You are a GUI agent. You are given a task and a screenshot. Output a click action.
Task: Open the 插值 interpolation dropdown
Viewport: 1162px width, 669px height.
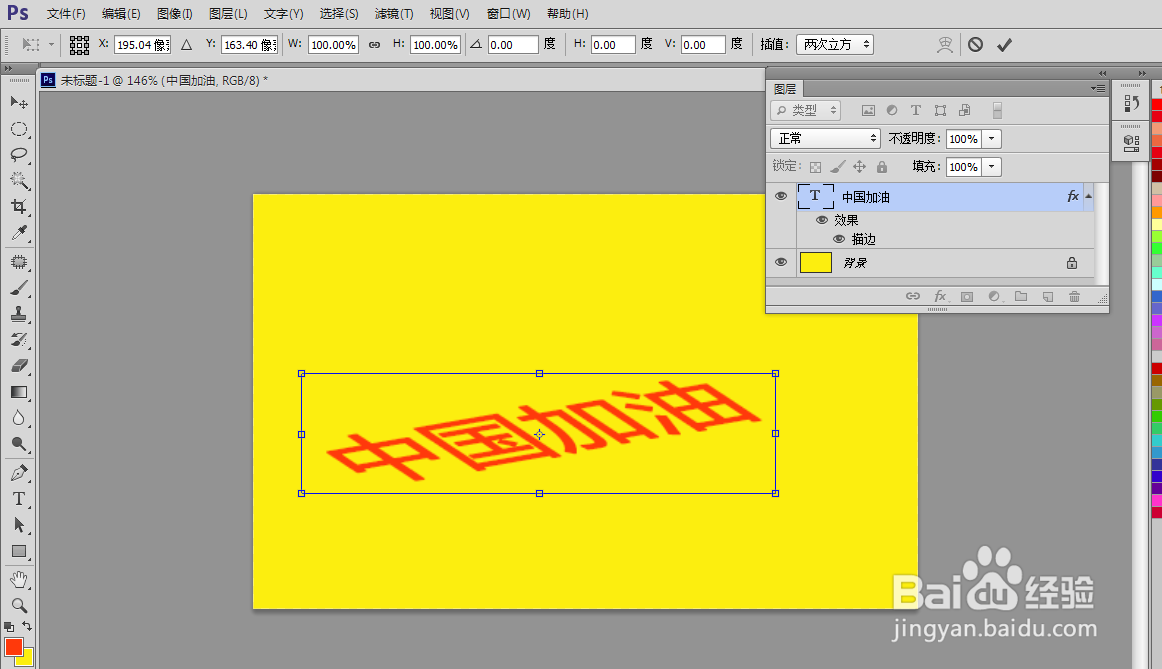point(834,44)
